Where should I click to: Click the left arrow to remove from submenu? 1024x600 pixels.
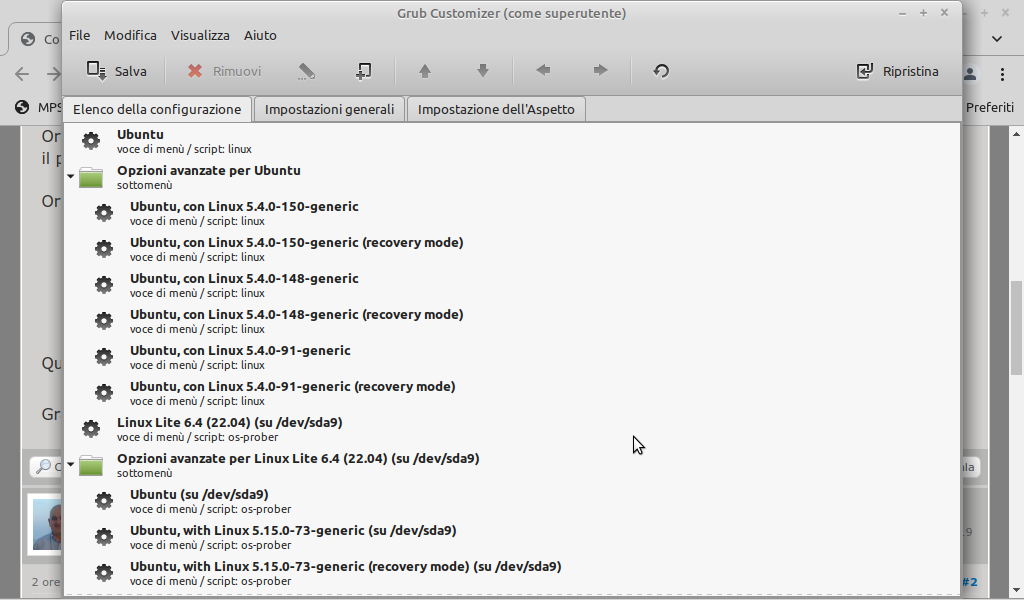543,71
